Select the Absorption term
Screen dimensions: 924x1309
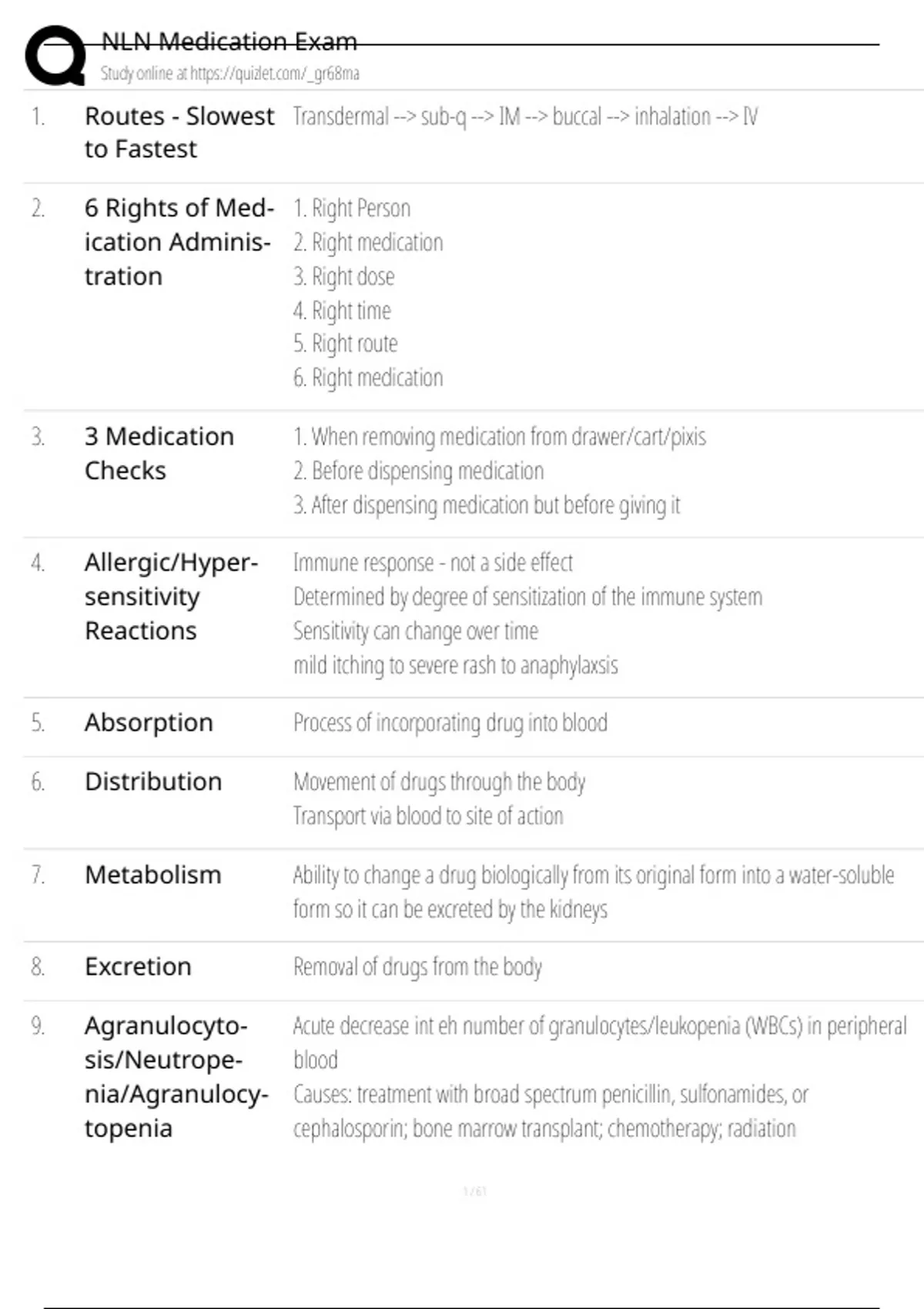(149, 723)
